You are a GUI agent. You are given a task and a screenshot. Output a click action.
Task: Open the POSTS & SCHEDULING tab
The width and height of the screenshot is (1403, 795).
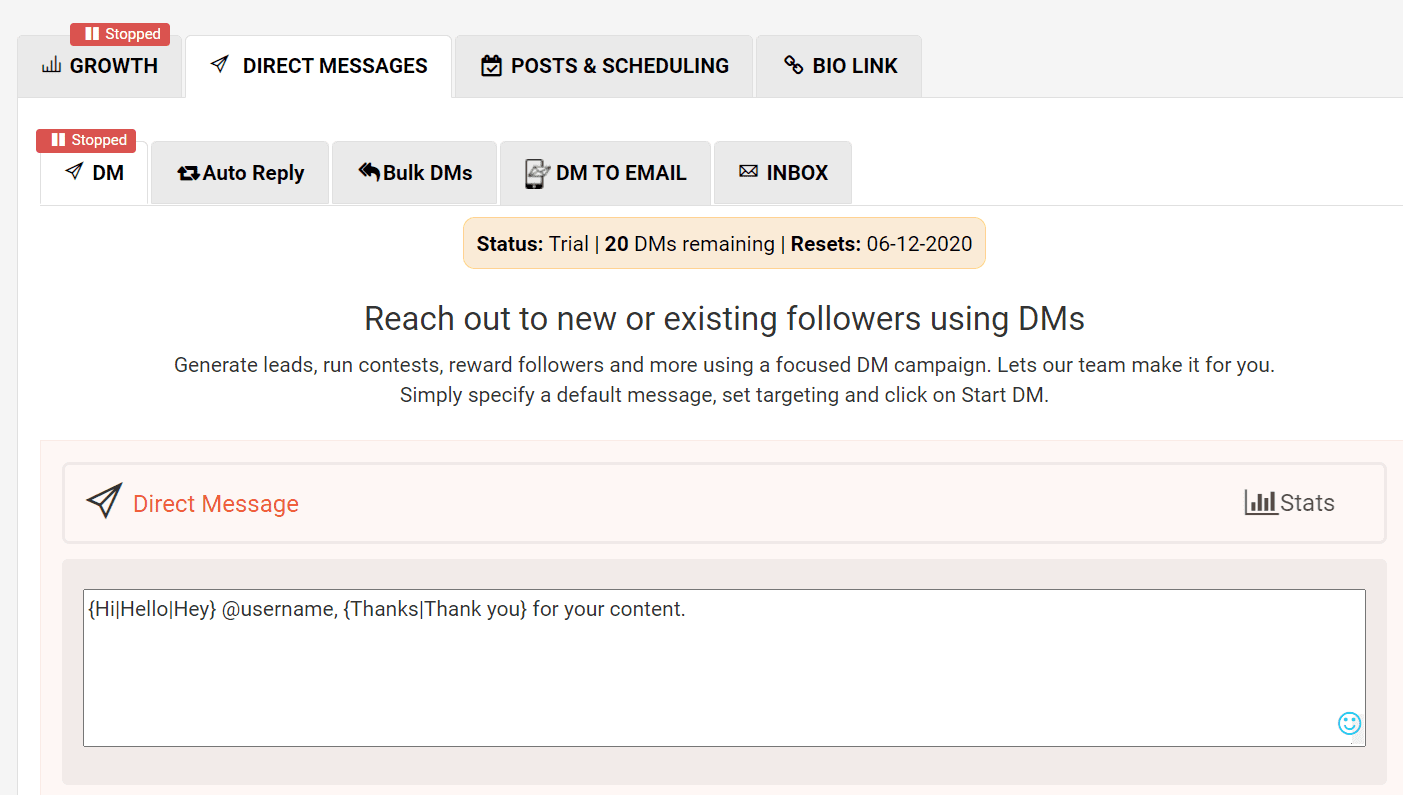(603, 65)
